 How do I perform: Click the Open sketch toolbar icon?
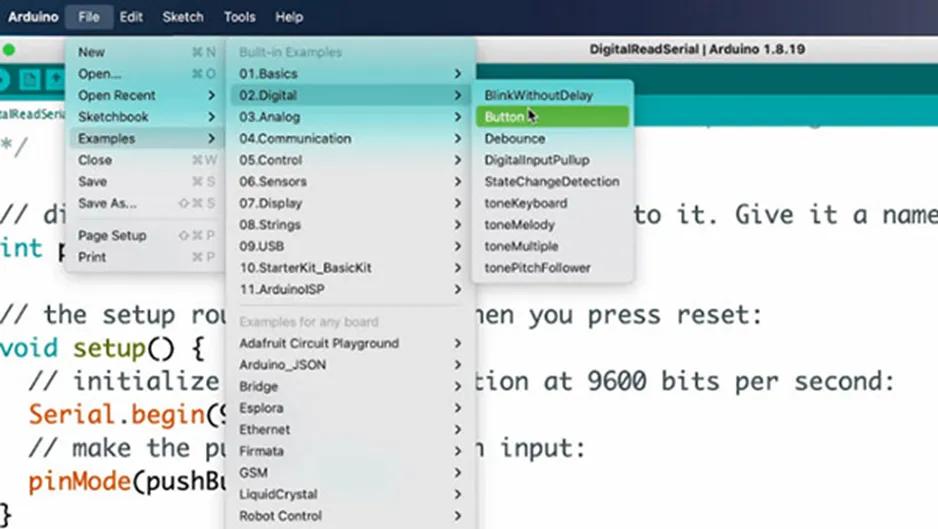[x=56, y=78]
